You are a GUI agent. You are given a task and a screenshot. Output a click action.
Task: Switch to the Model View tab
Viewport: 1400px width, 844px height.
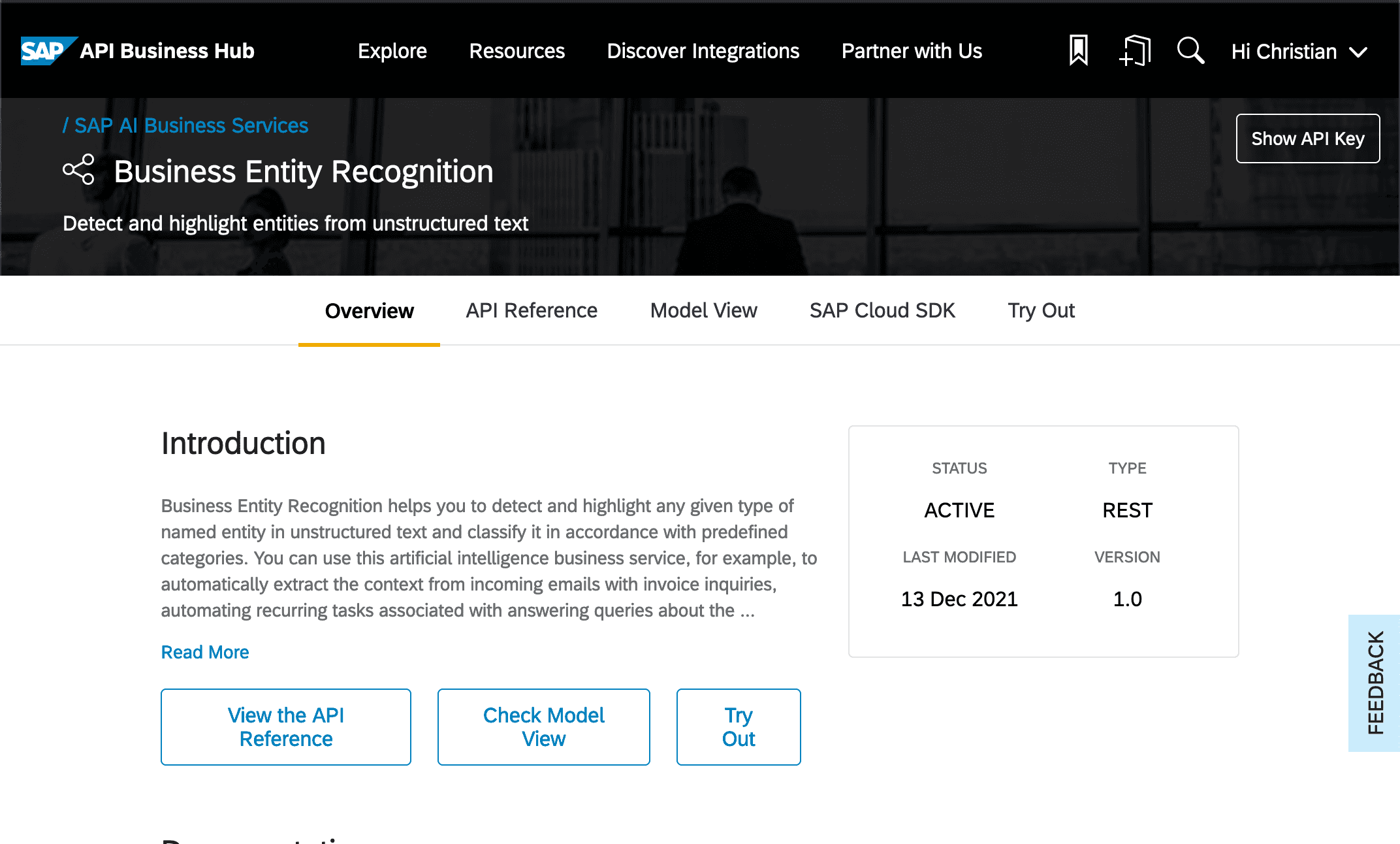click(x=703, y=311)
